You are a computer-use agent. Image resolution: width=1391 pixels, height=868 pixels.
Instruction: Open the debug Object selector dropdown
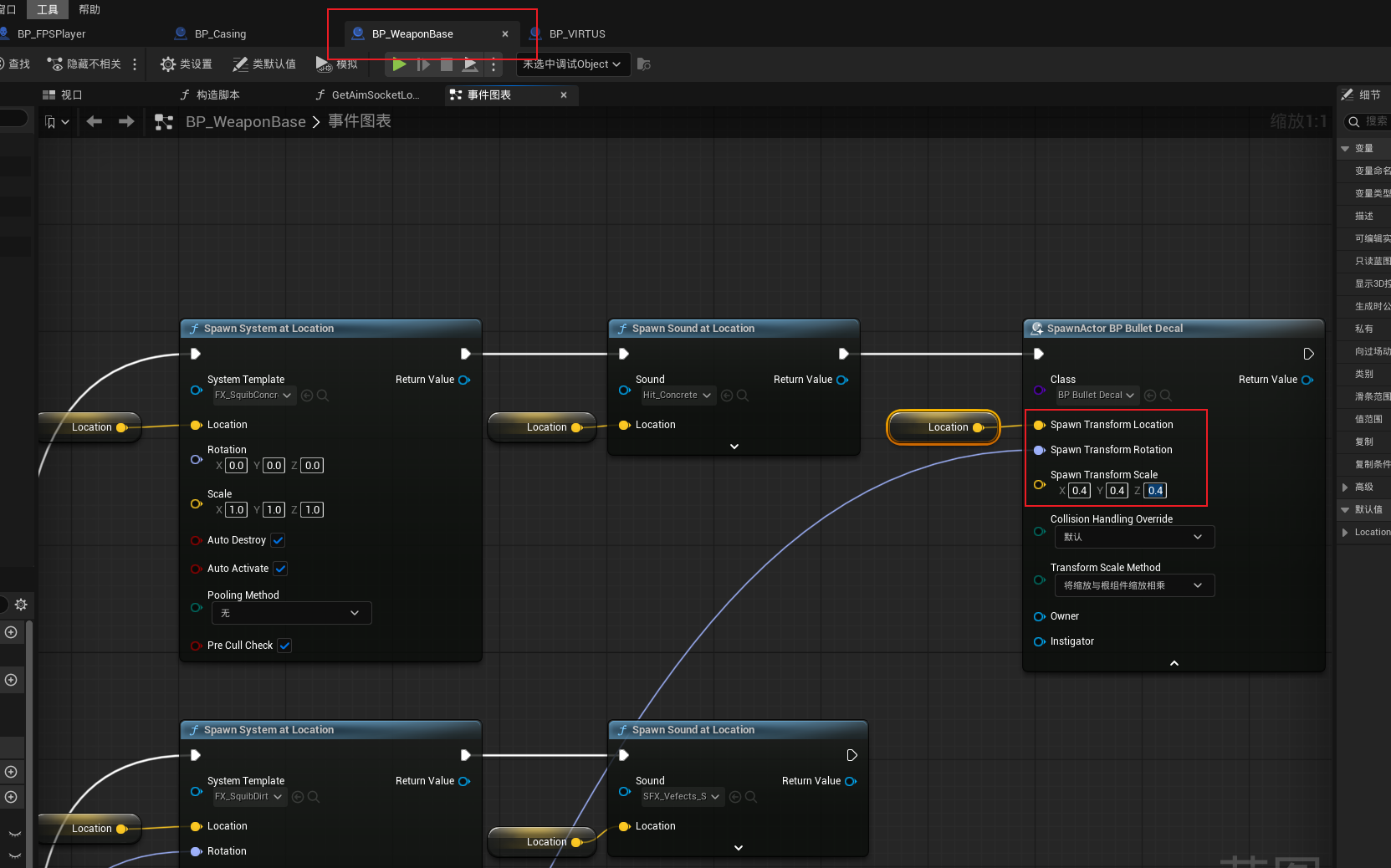(573, 64)
